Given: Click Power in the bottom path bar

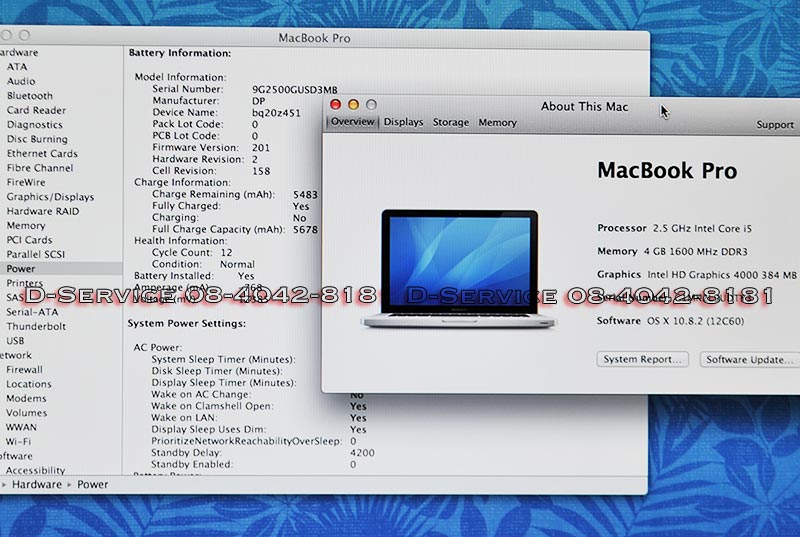Looking at the screenshot, I should [92, 484].
